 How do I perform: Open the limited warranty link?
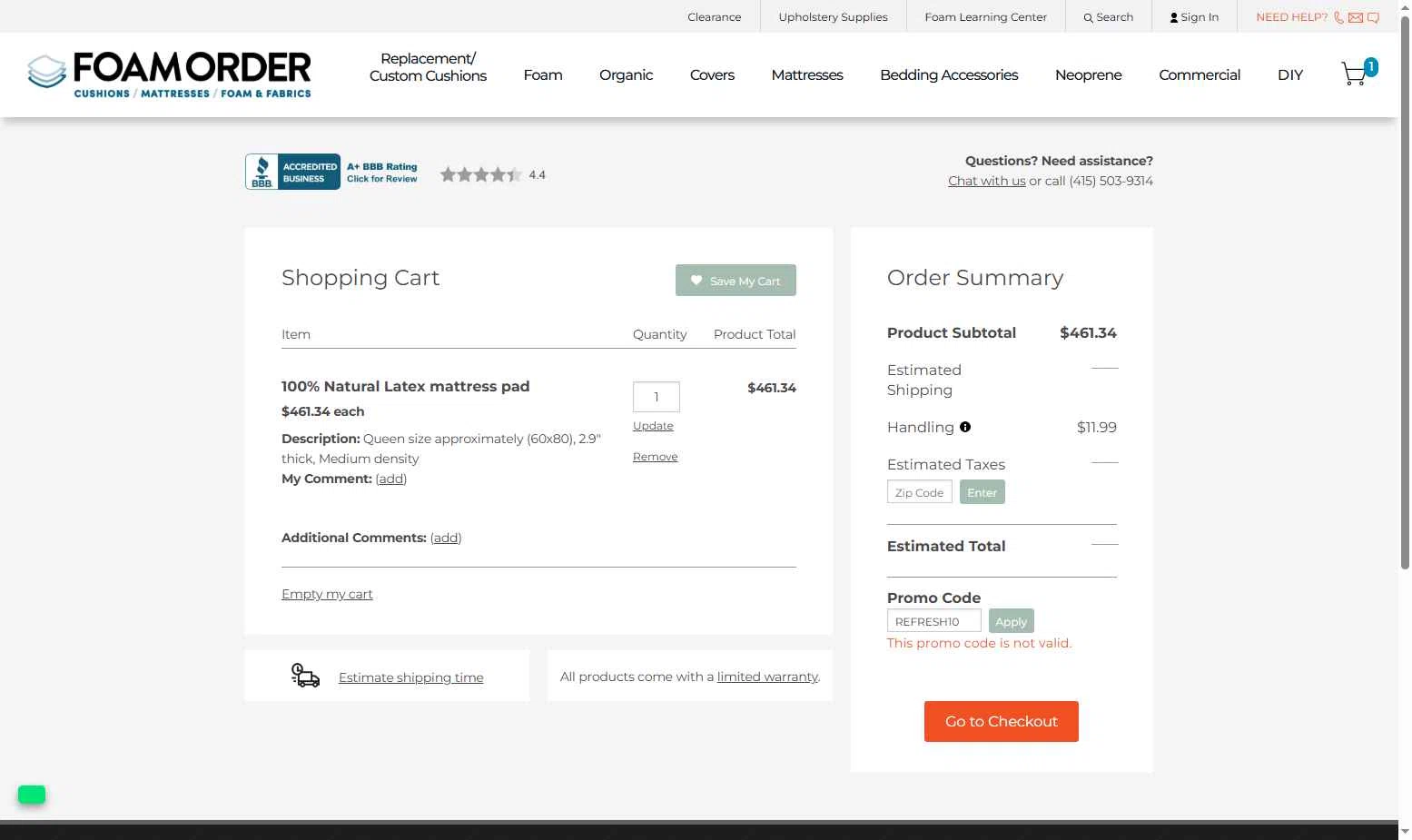[x=767, y=677]
